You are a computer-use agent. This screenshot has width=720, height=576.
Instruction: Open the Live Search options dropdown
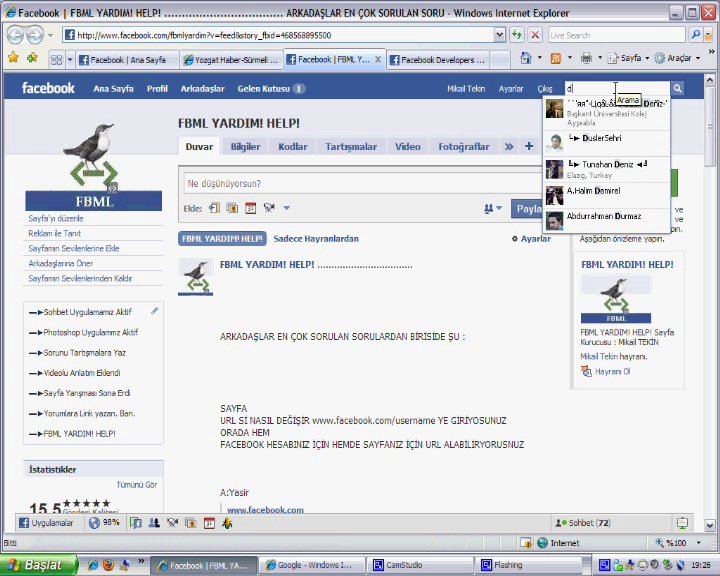[x=708, y=35]
